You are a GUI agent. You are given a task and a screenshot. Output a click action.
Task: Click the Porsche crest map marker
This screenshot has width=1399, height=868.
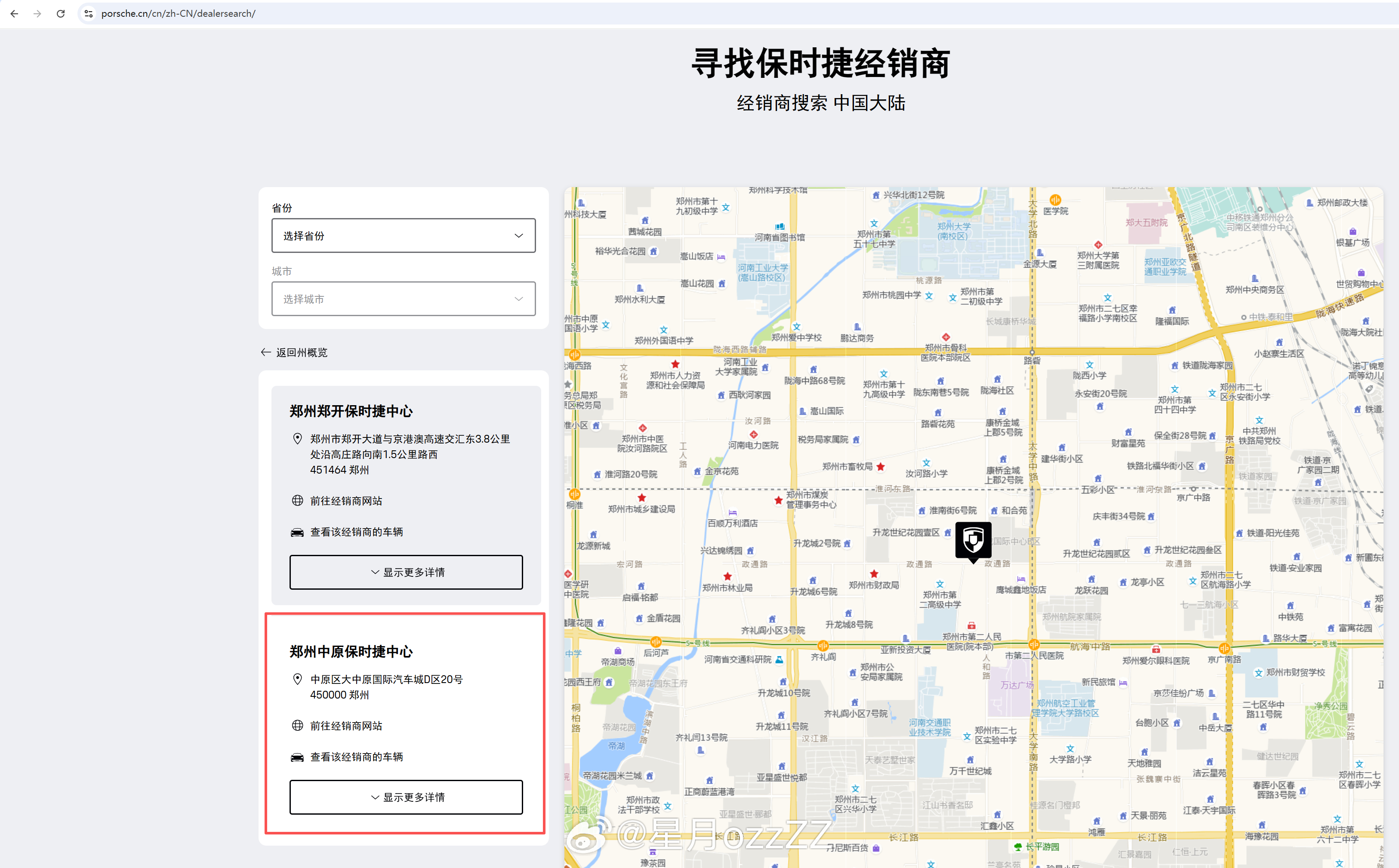[973, 540]
